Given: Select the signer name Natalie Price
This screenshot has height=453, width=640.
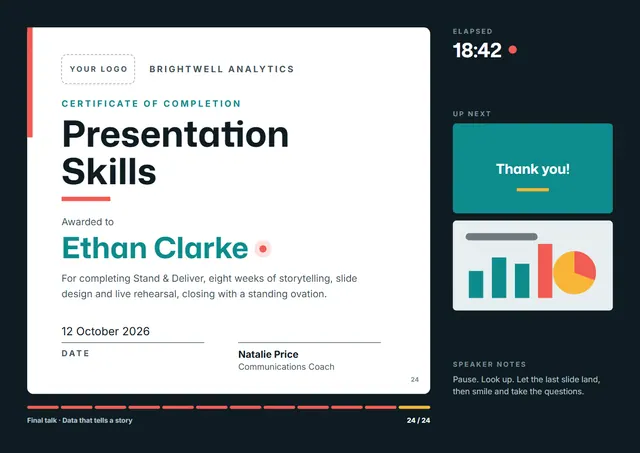Looking at the screenshot, I should [x=268, y=354].
